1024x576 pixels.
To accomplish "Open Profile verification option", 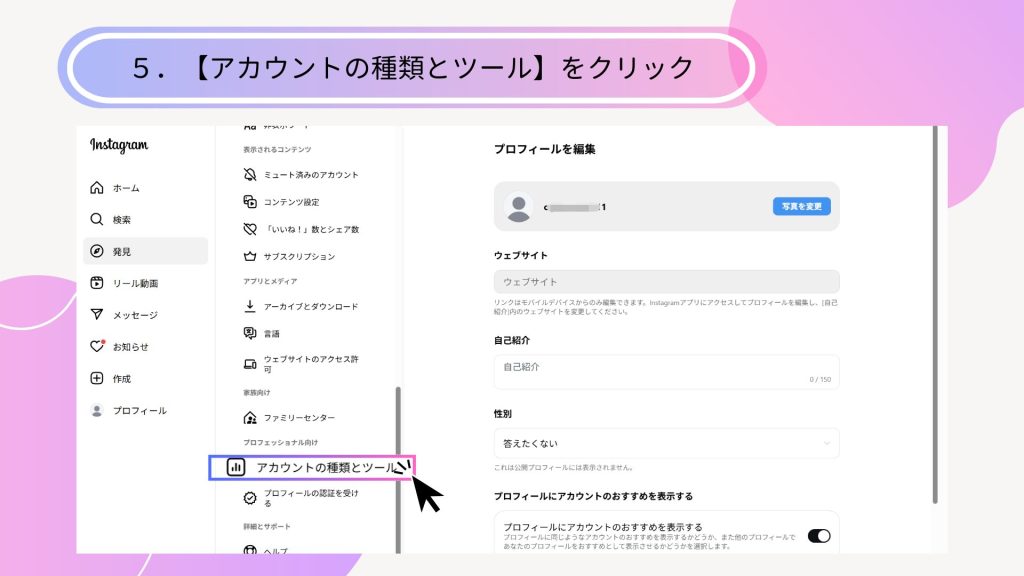I will (x=310, y=498).
